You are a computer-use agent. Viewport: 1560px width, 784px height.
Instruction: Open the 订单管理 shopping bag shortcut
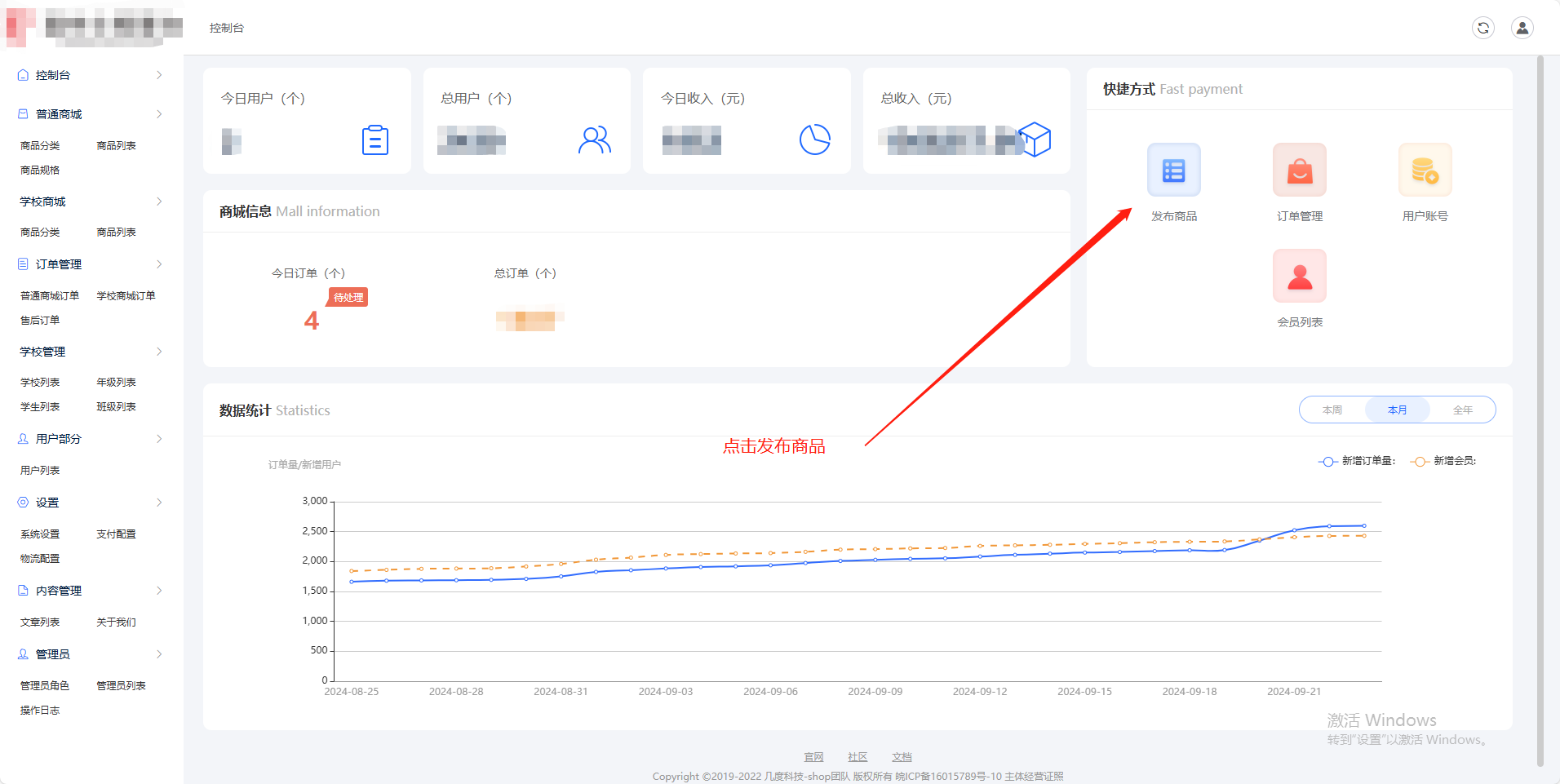pyautogui.click(x=1299, y=171)
